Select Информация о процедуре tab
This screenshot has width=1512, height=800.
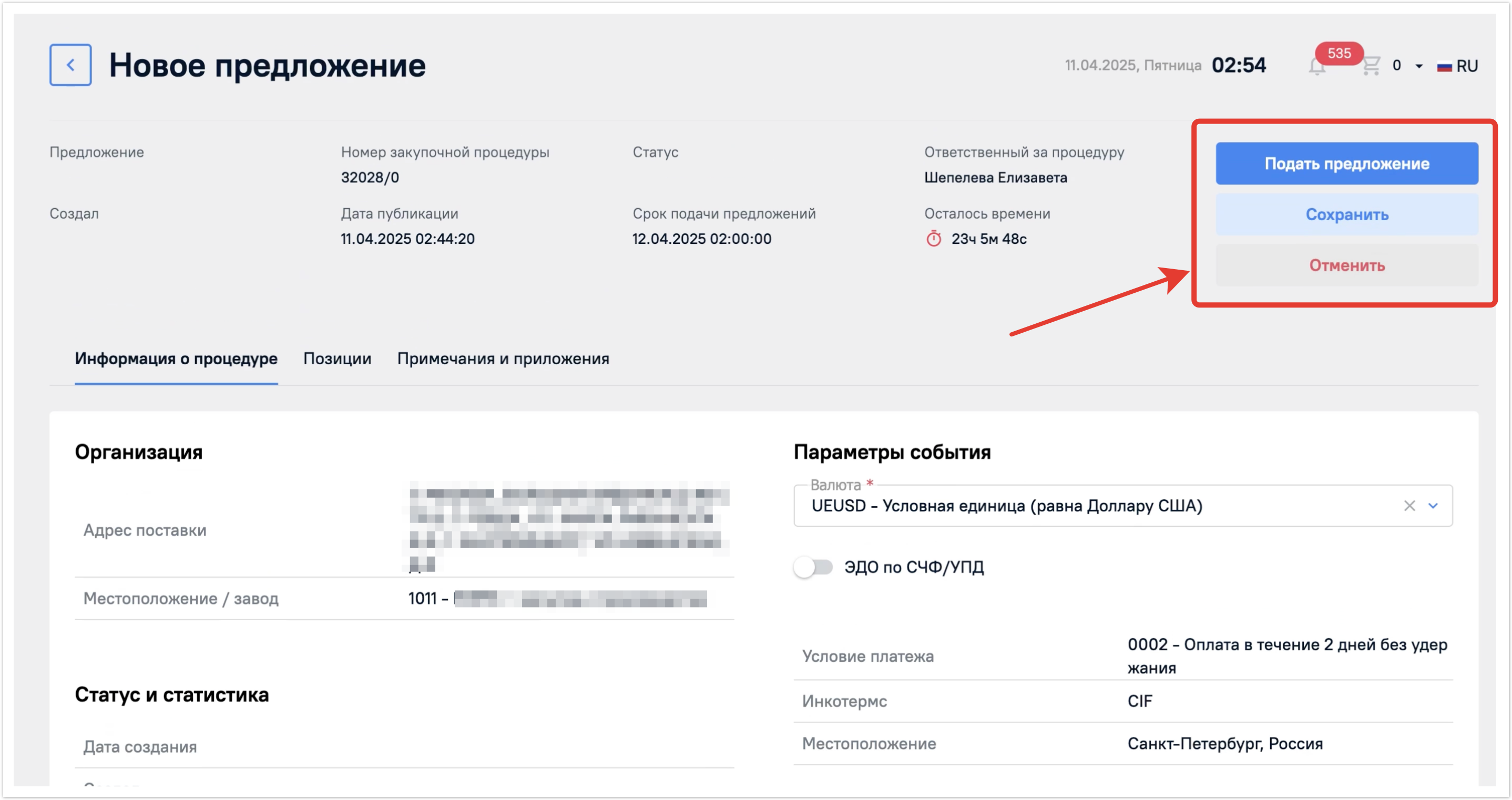[x=176, y=358]
